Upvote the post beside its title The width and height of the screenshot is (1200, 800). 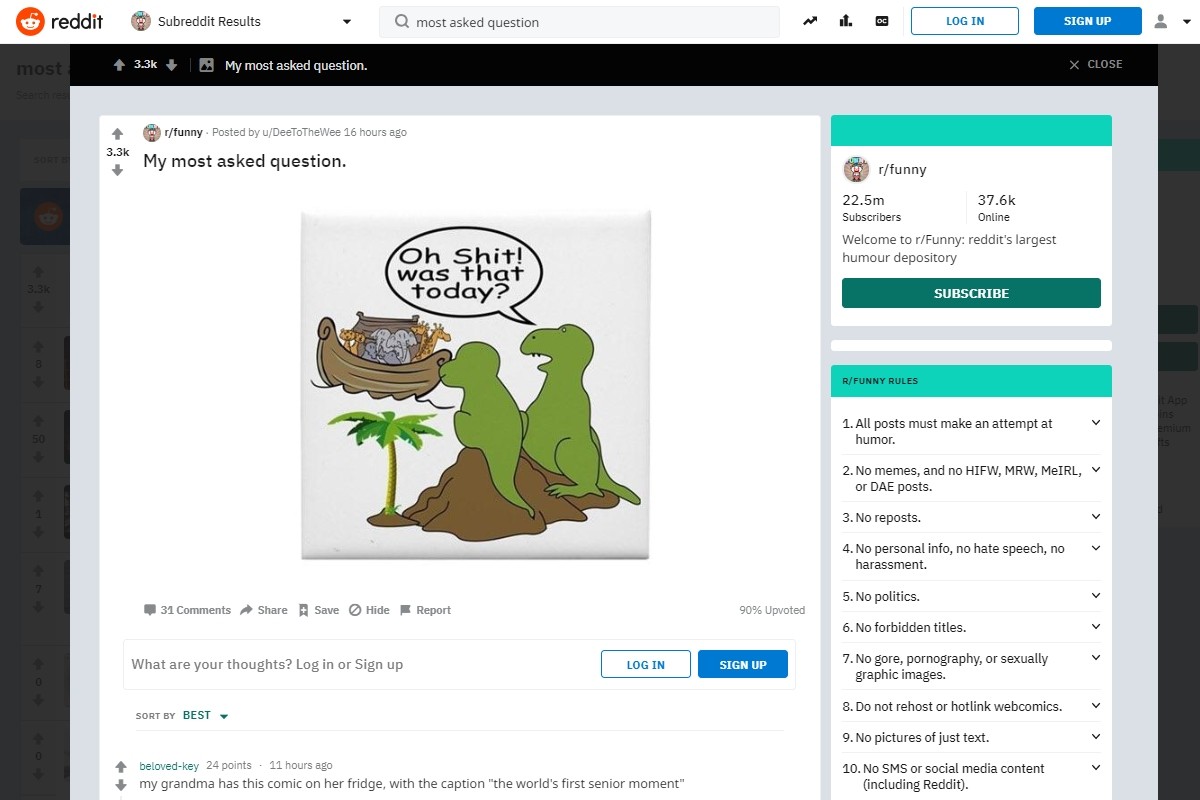click(118, 134)
